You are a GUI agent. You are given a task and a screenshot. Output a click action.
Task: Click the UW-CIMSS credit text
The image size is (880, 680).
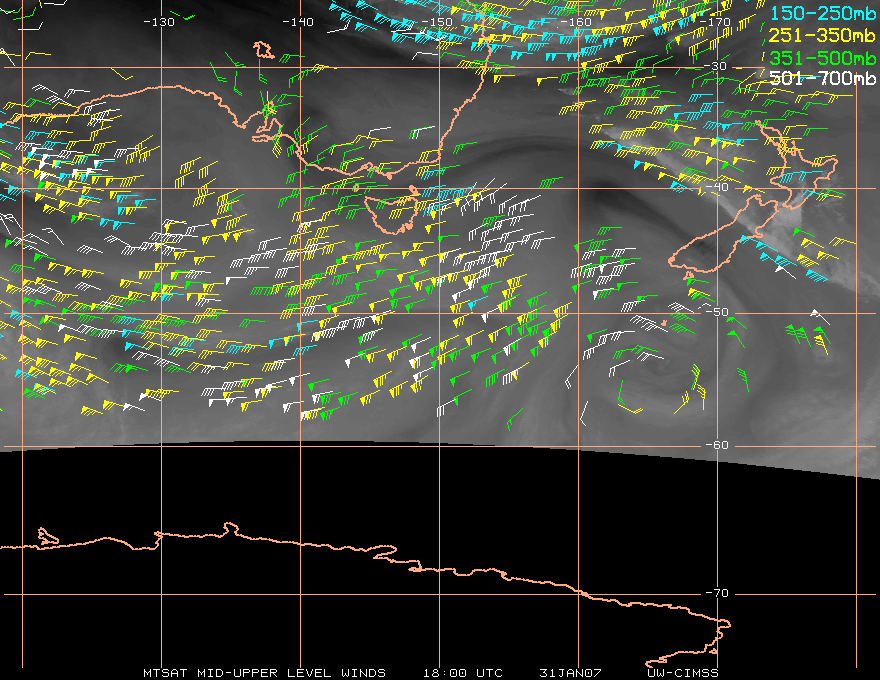tap(682, 673)
